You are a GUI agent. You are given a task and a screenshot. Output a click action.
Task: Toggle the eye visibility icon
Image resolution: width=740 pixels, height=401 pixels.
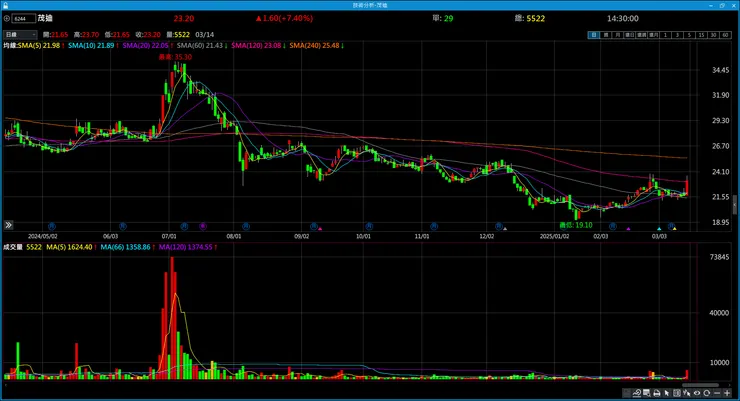[x=697, y=393]
